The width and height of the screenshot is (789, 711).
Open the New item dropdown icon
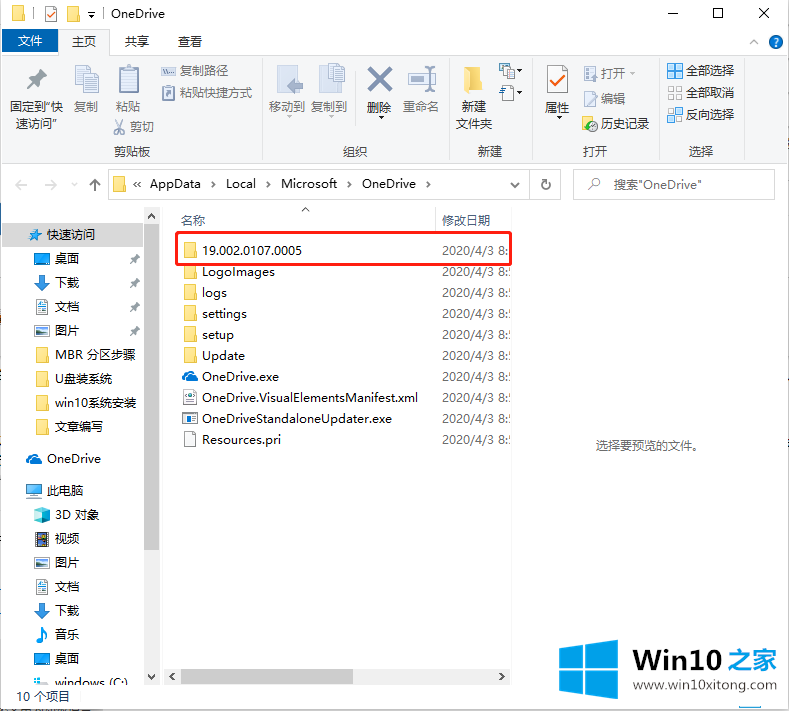(510, 71)
